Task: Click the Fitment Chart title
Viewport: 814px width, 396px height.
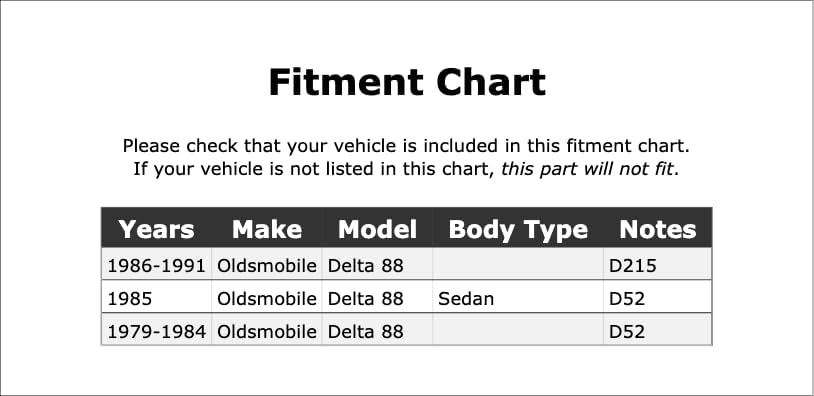Action: pyautogui.click(x=407, y=83)
